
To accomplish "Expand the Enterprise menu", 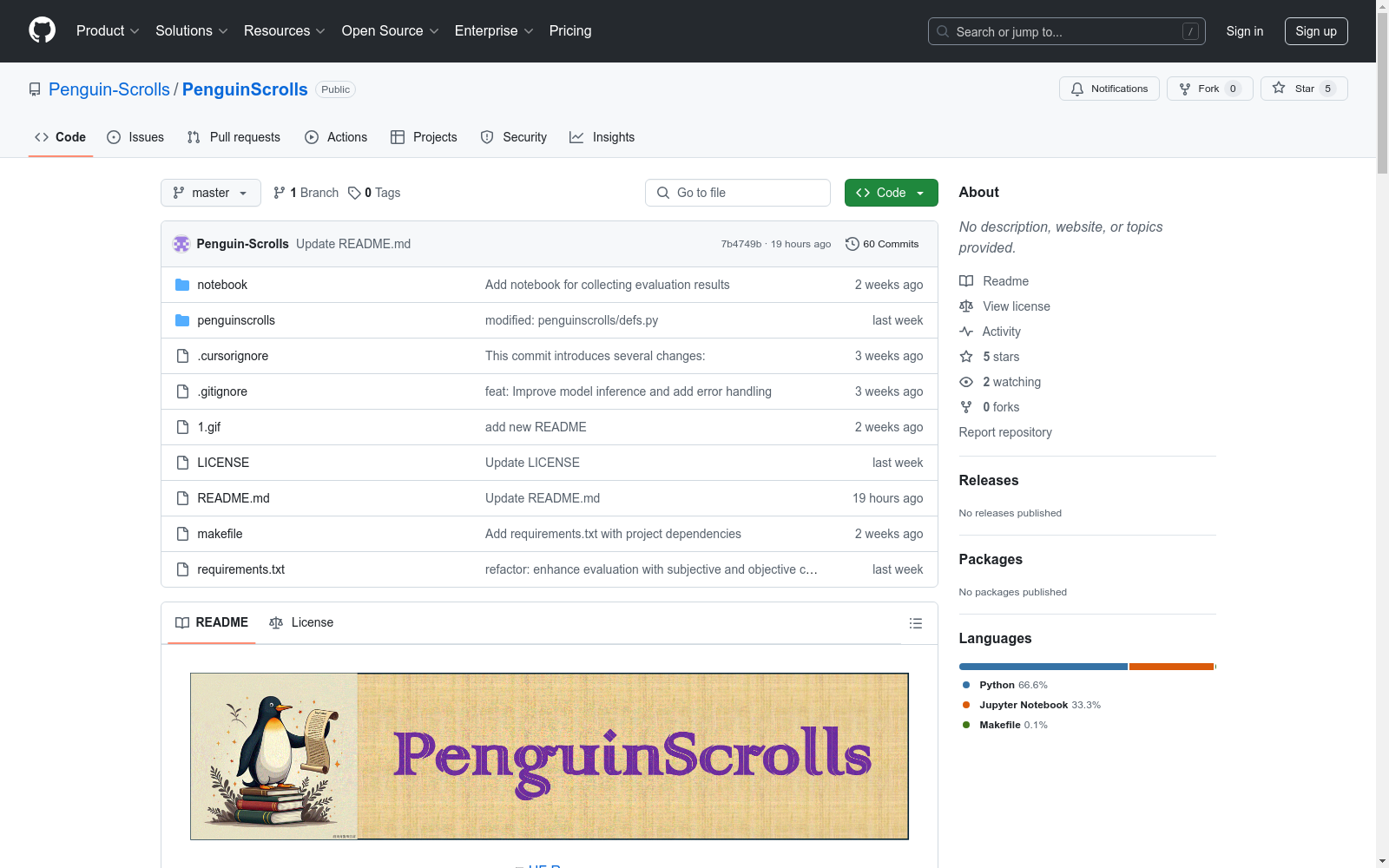I will pyautogui.click(x=494, y=31).
